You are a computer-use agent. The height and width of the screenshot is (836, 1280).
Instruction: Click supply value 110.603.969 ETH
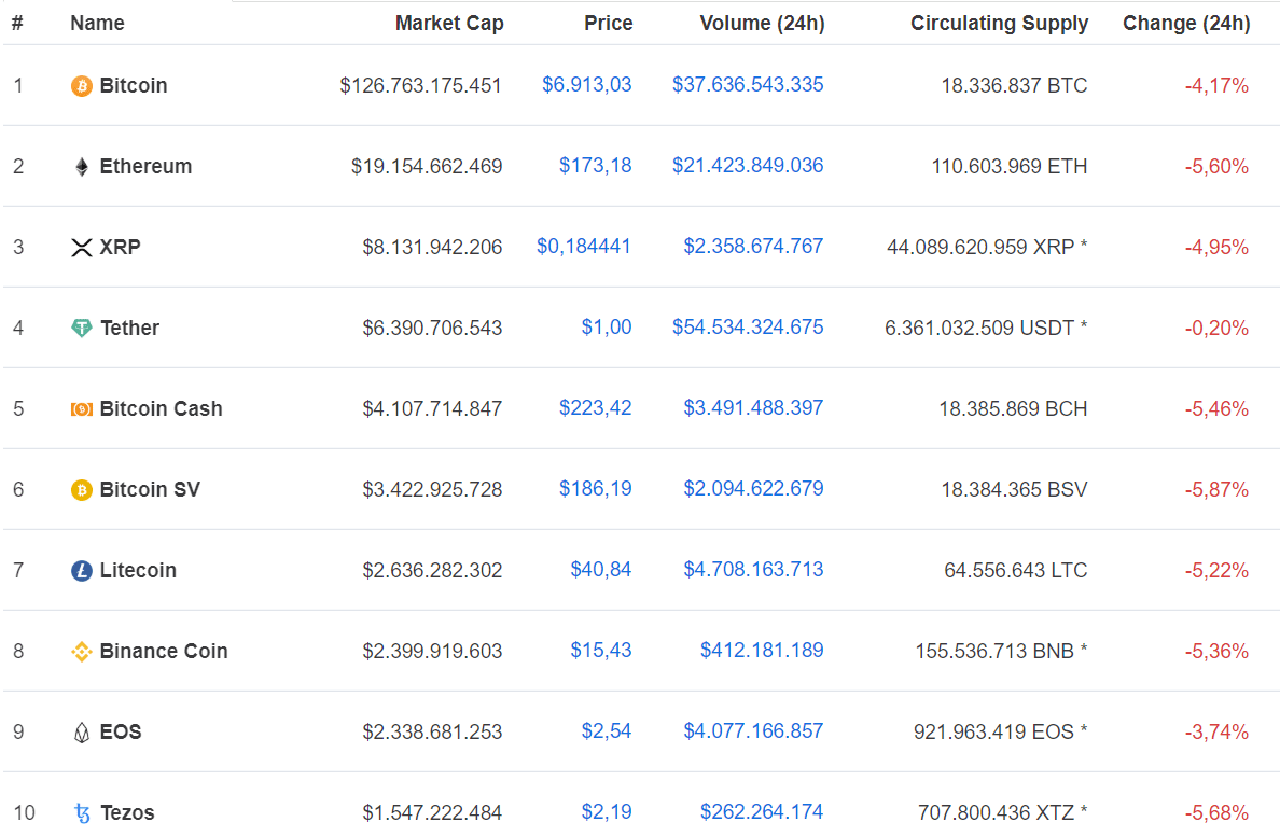pyautogui.click(x=1010, y=166)
